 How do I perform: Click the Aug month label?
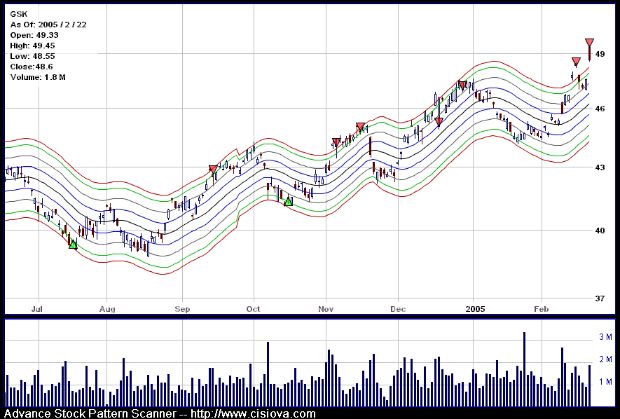107,309
